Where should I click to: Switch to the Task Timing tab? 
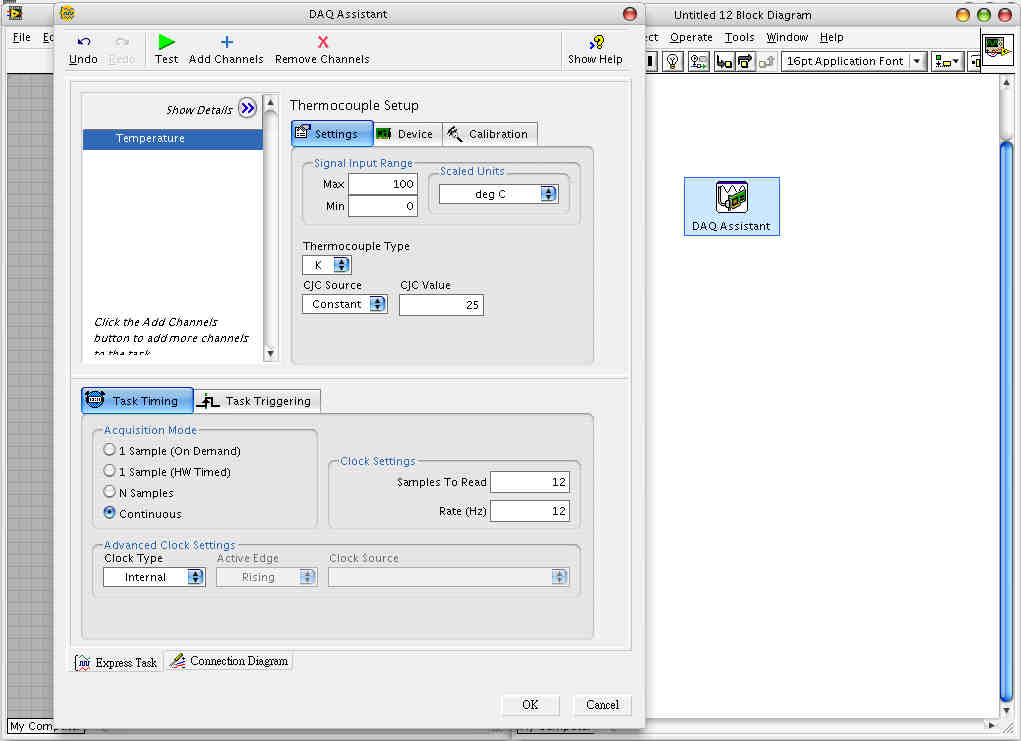[137, 400]
